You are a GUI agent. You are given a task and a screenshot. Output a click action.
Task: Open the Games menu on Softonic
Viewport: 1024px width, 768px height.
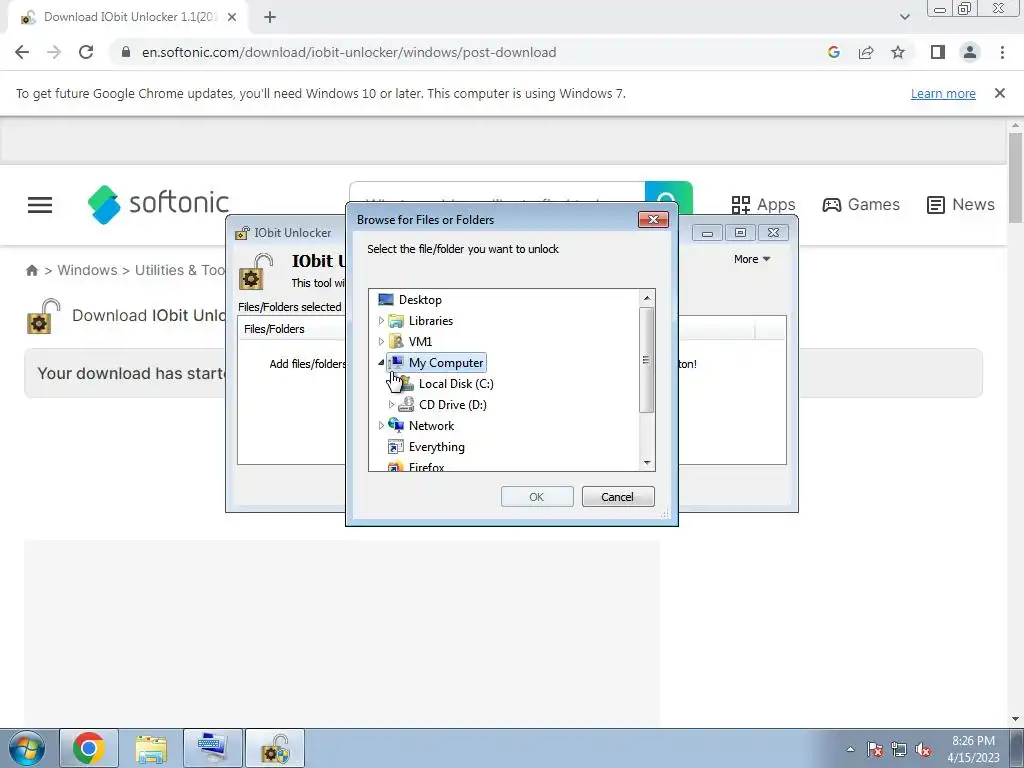tap(860, 204)
